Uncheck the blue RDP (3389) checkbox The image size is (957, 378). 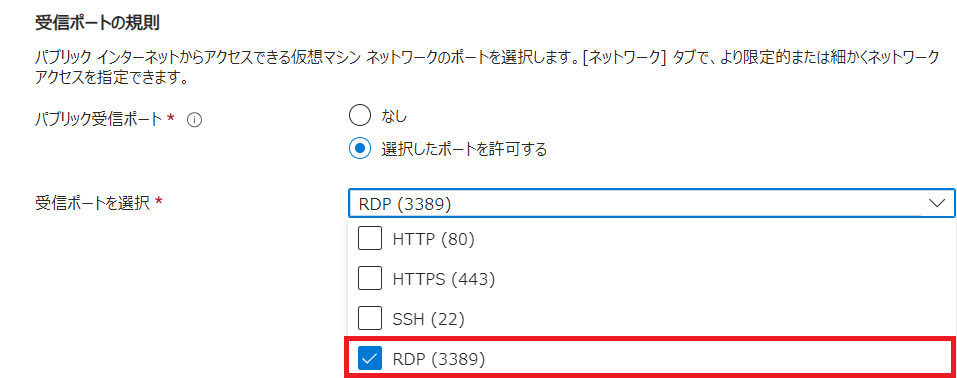tap(370, 358)
